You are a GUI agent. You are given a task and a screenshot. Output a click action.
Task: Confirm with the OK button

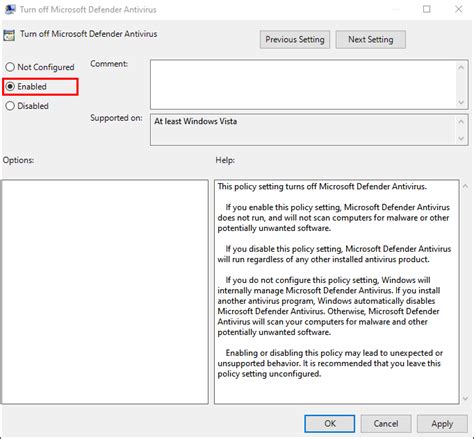coord(330,424)
